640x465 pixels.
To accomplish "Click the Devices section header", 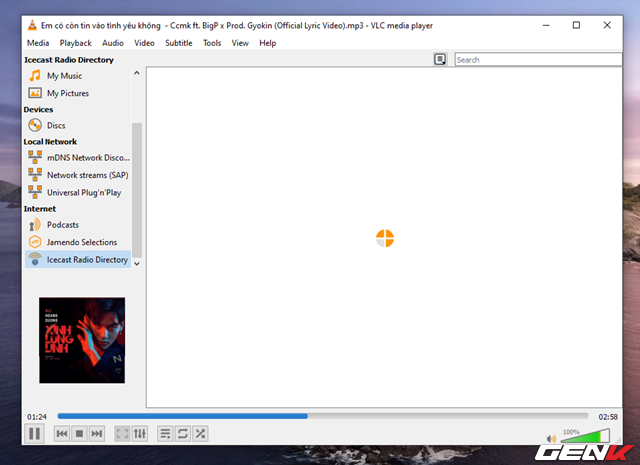I will coord(38,109).
